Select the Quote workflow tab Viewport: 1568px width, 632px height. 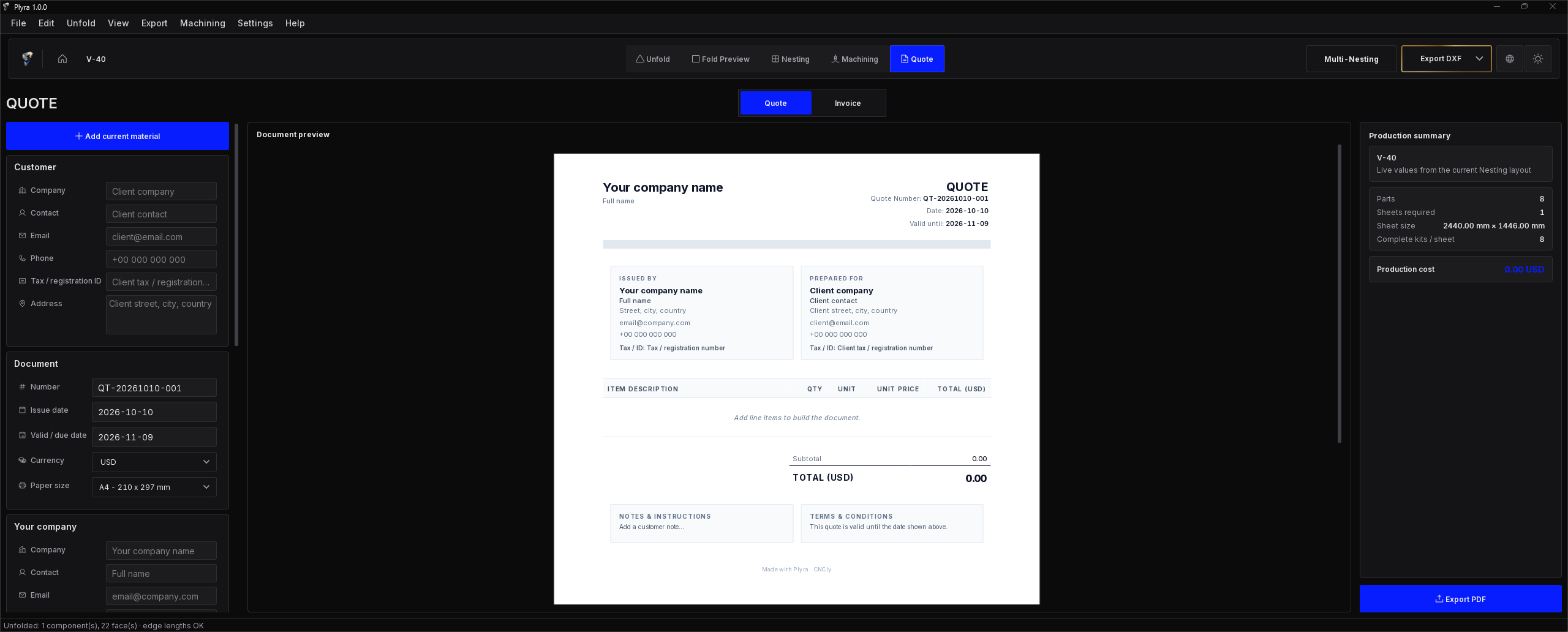917,59
